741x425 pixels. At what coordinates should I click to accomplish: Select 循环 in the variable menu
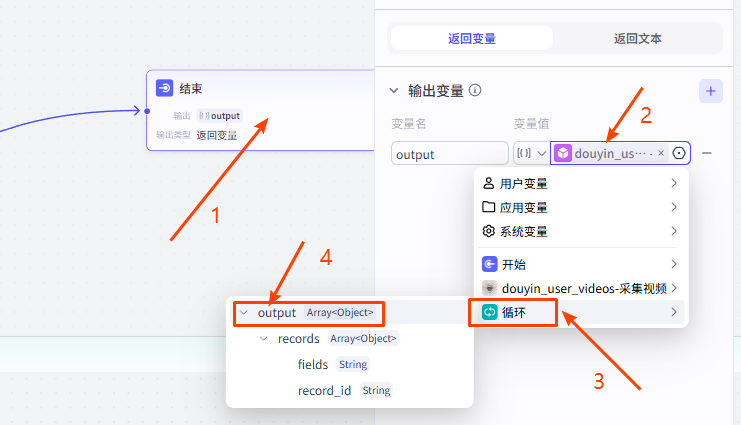[581, 312]
